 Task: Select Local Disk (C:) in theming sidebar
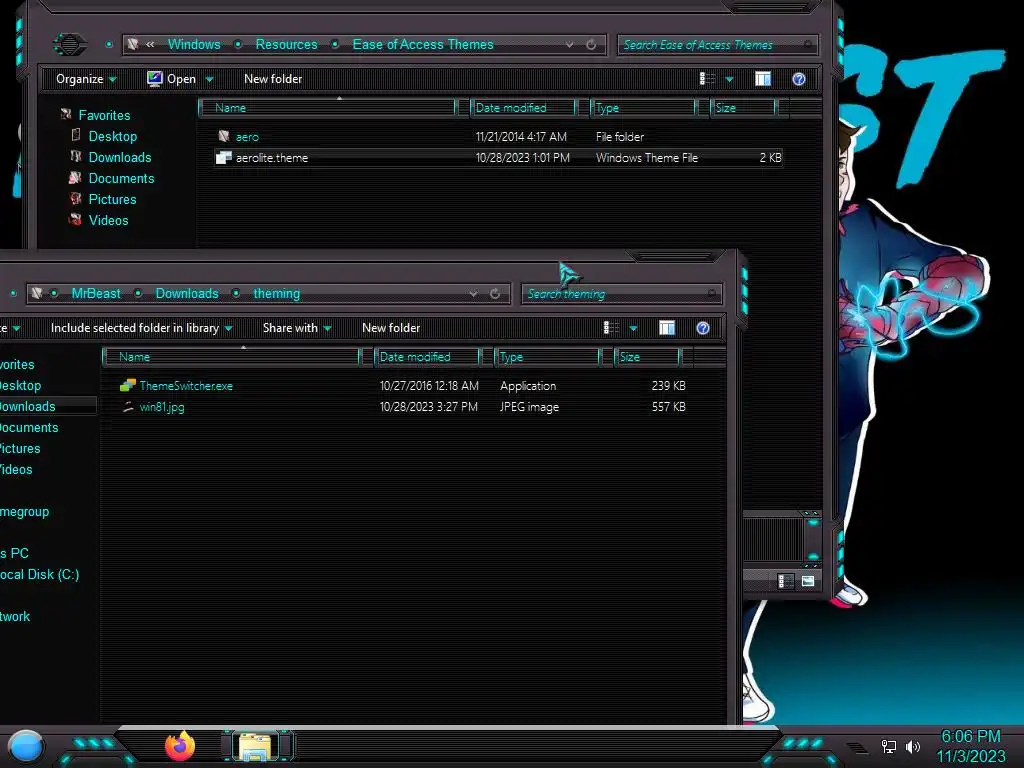point(39,575)
